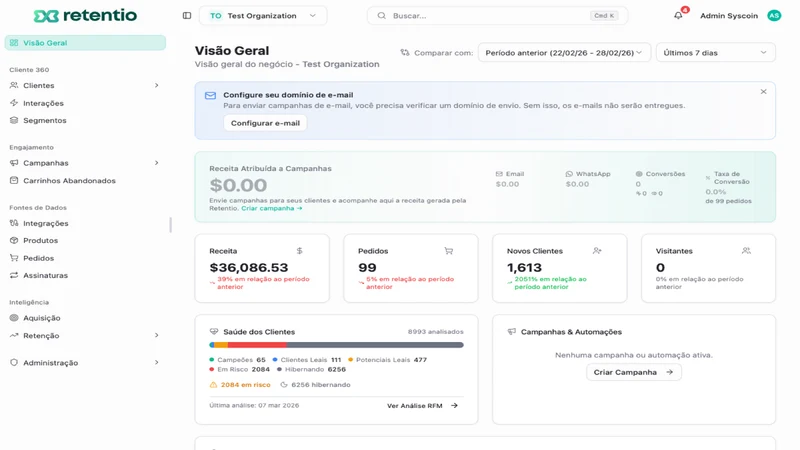
Task: Expand the Campanhas submenu chevron
Action: coord(157,163)
